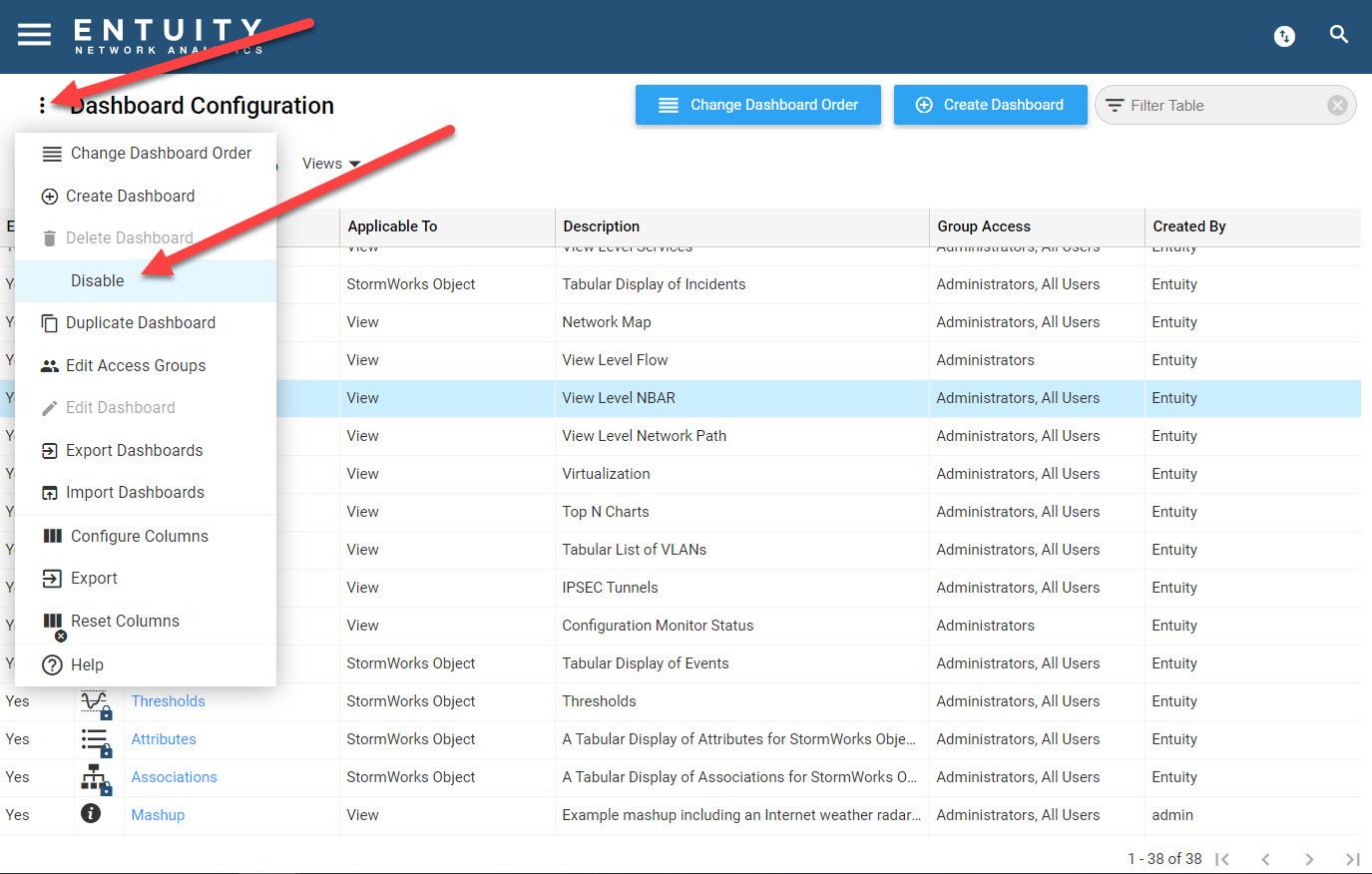Screen dimensions: 1372x874
Task: Click the 1 - 38 of 38 pagination text
Action: 1164,859
